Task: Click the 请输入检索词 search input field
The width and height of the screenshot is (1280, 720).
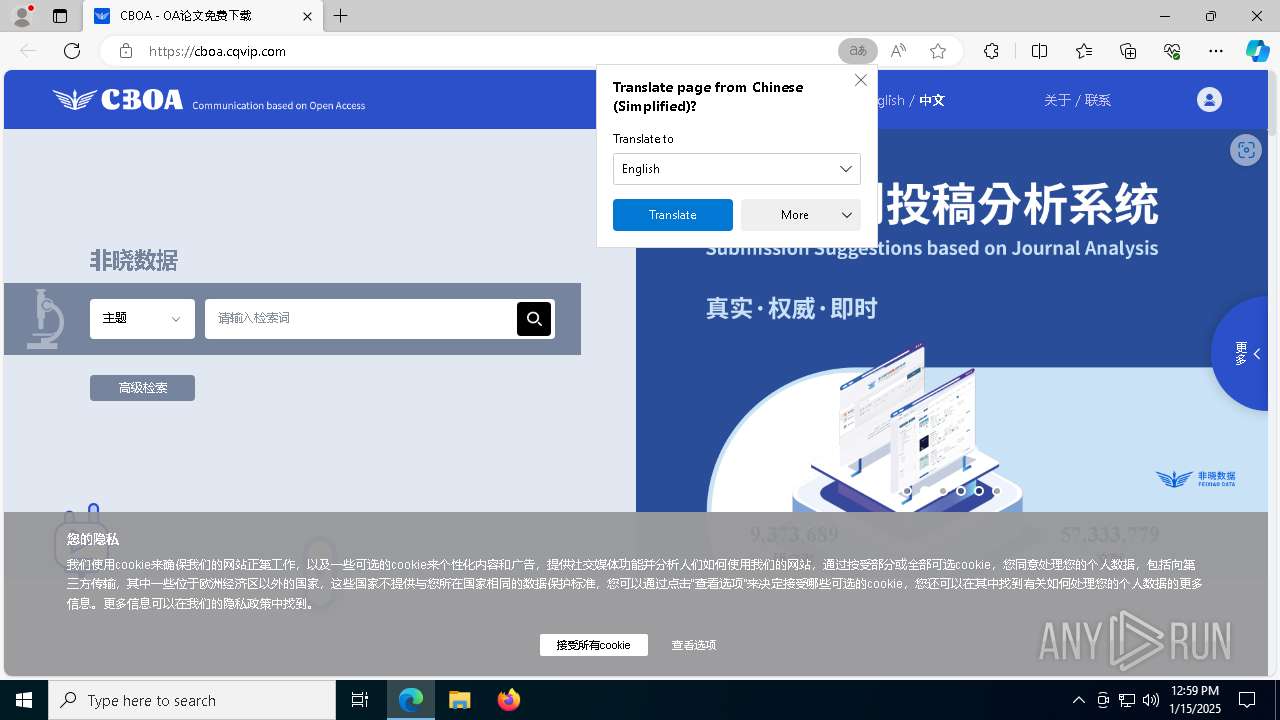Action: 360,318
